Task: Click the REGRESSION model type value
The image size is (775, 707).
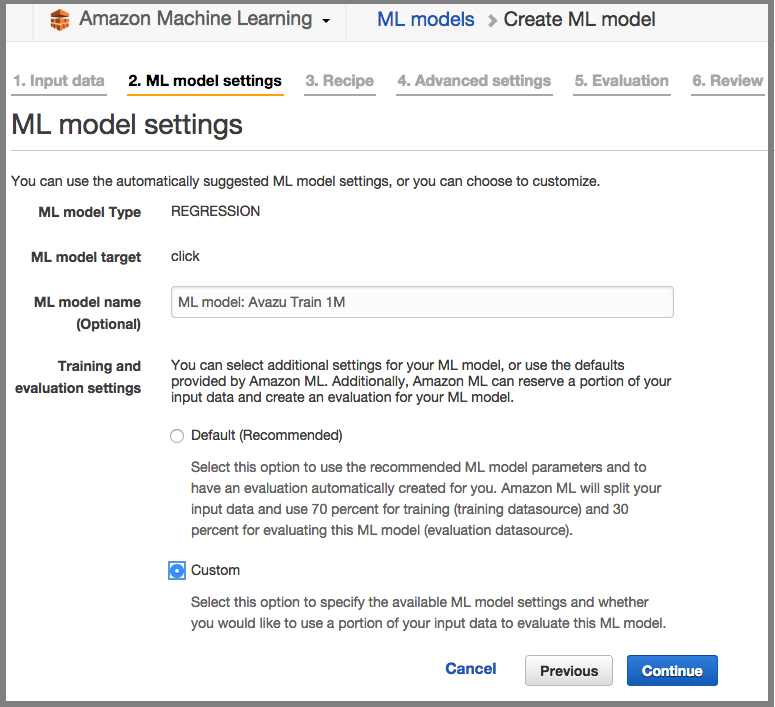Action: [215, 211]
